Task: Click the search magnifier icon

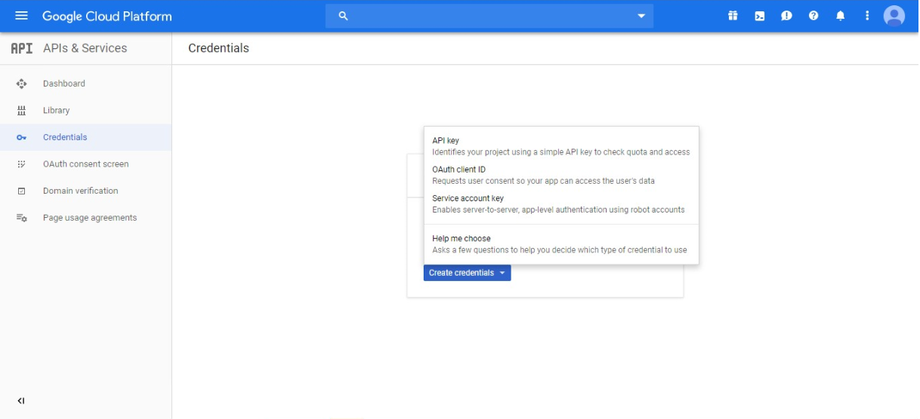Action: 344,16
